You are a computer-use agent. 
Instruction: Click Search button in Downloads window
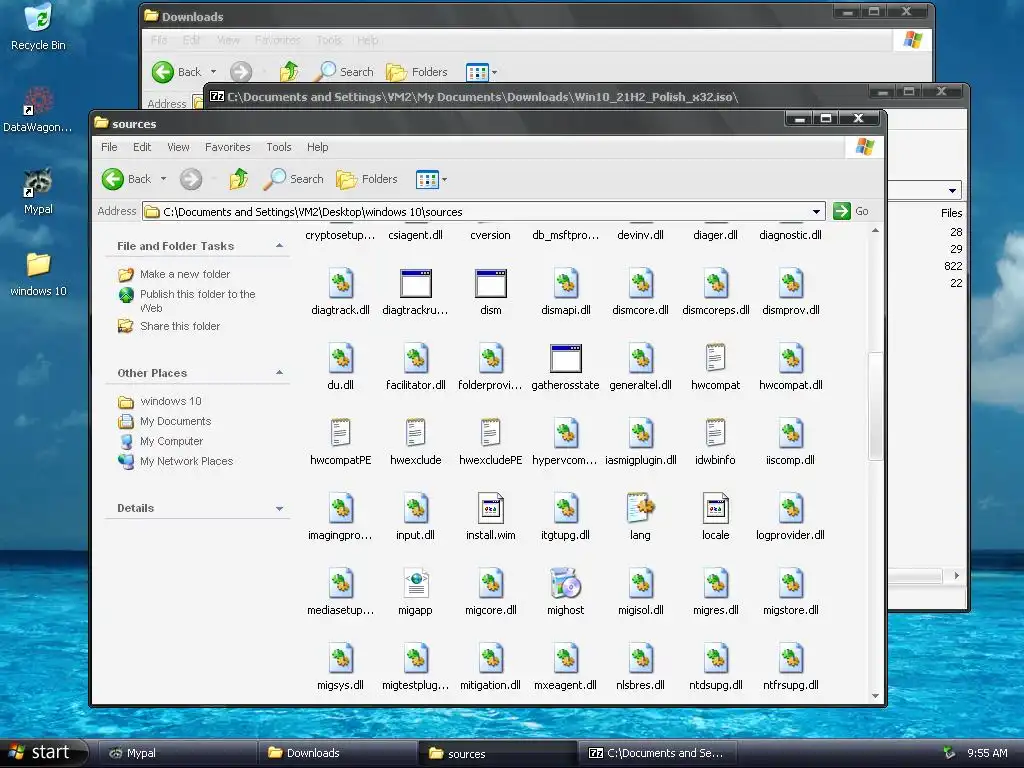pyautogui.click(x=344, y=72)
